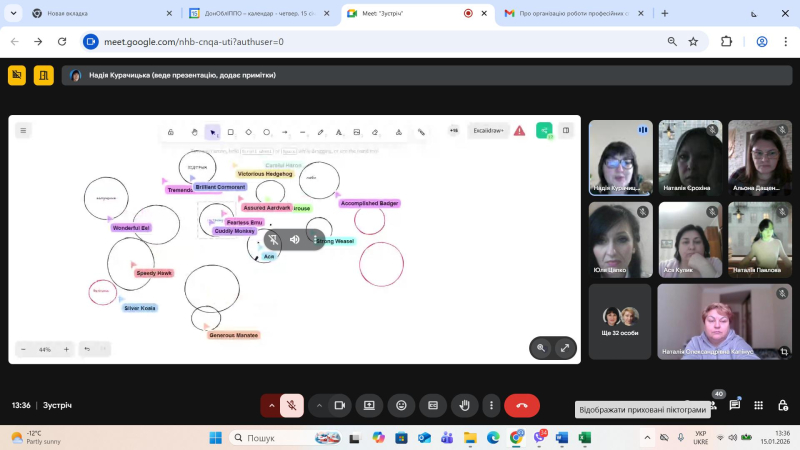
Task: Select the eraser tool in Excalidraw
Action: (x=375, y=131)
